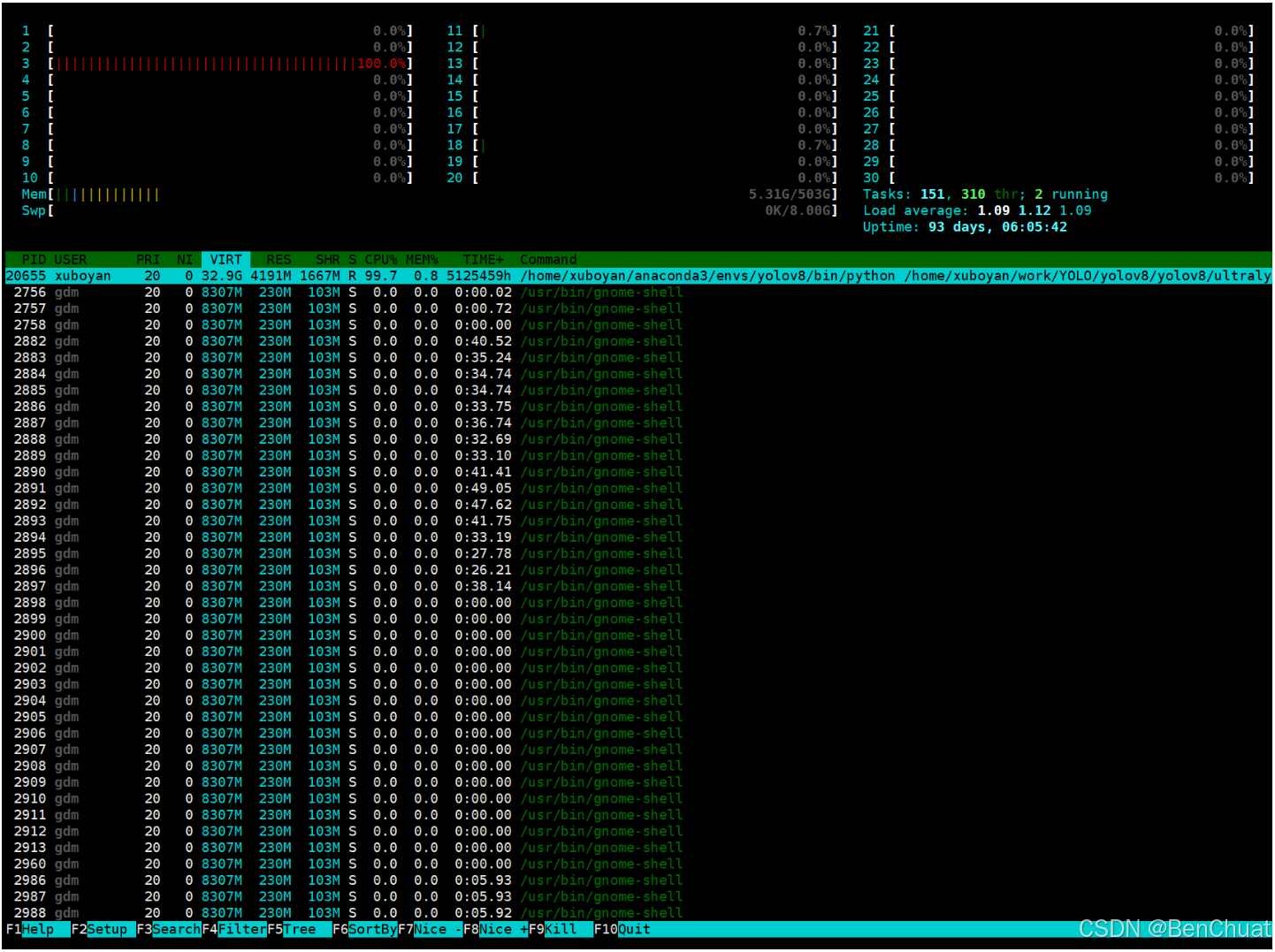Viewport: 1275px width, 952px height.
Task: Click the CPU 1 meter row
Action: tap(218, 31)
